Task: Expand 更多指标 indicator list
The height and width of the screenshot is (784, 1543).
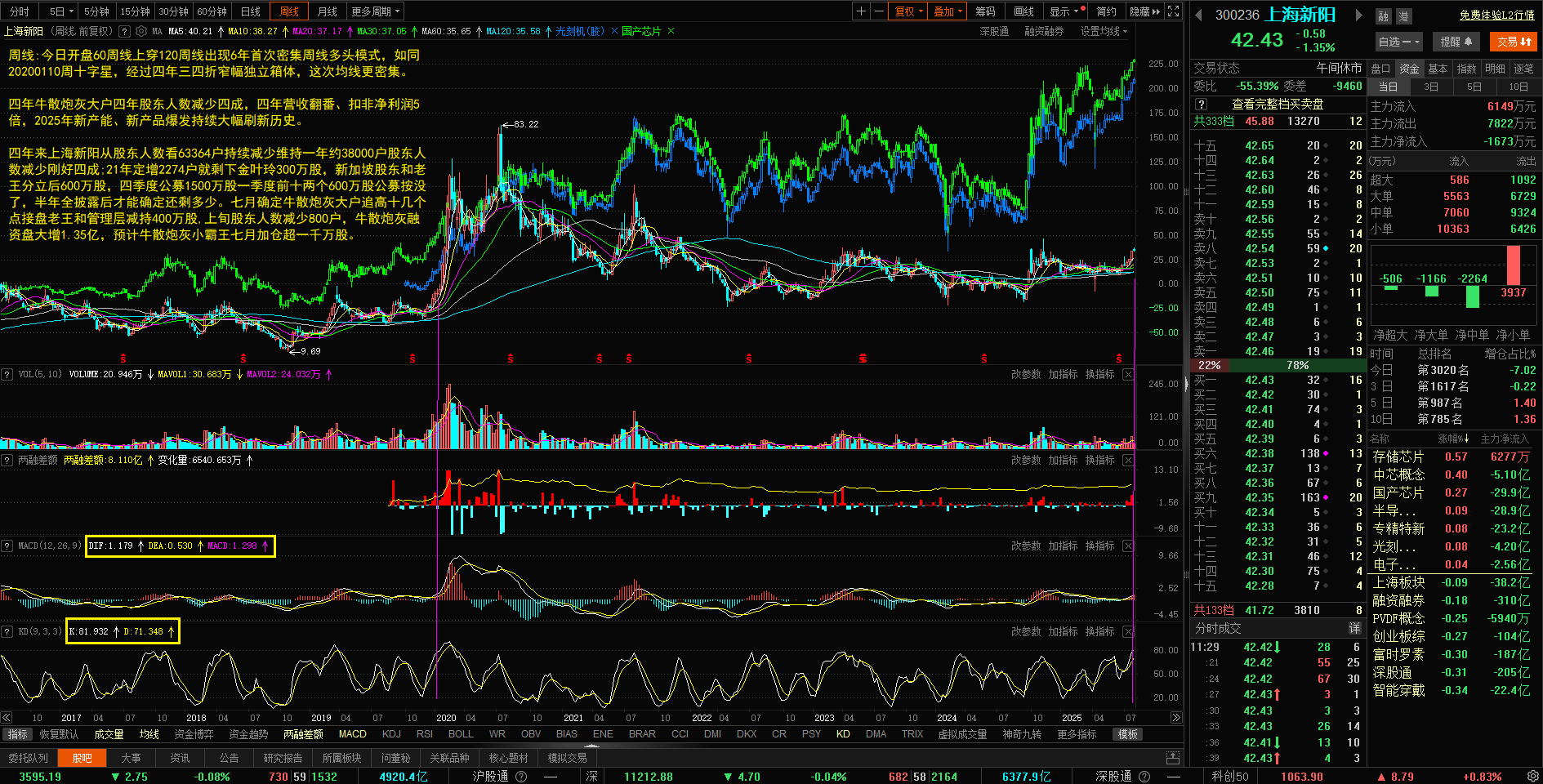Action: (1077, 734)
